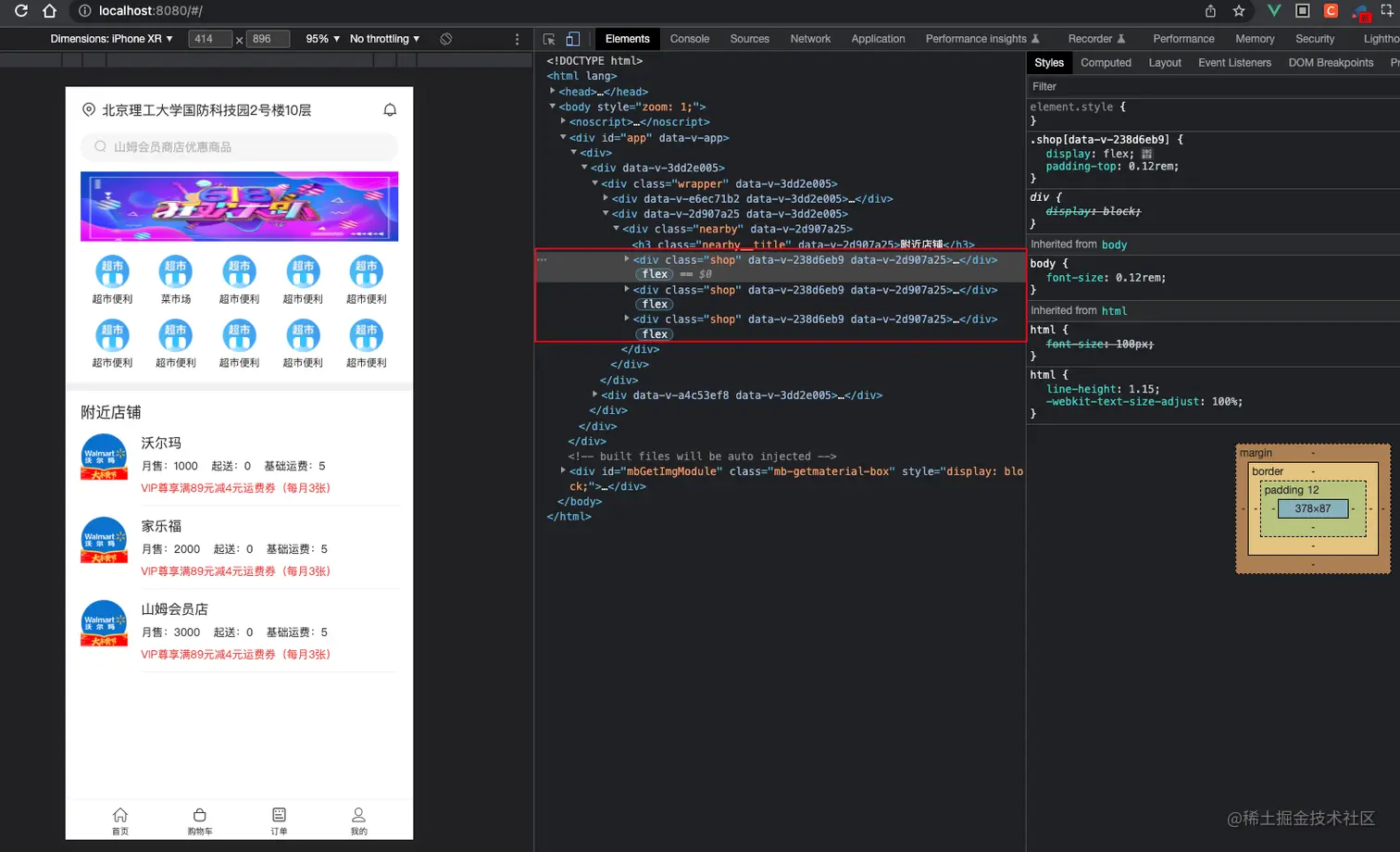Tap 我的 profile tab icon
This screenshot has height=852, width=1400.
click(358, 815)
